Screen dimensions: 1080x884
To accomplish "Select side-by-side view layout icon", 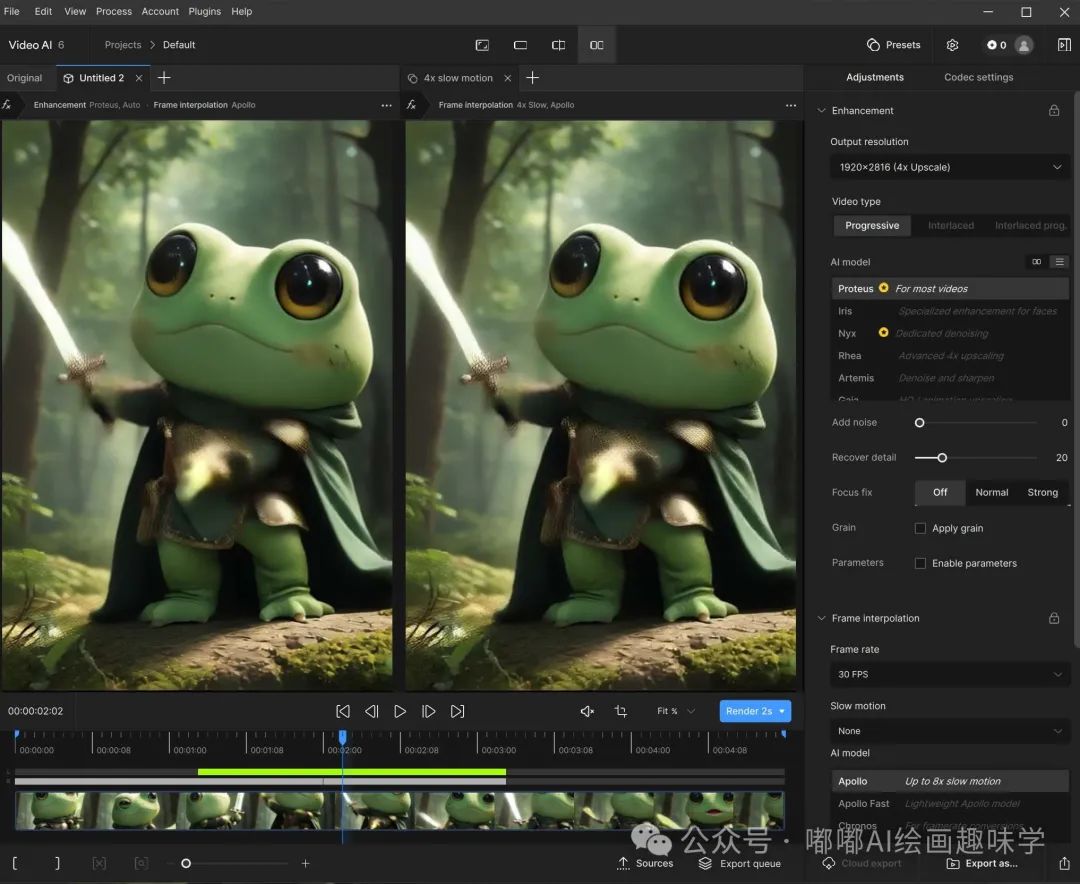I will (596, 45).
